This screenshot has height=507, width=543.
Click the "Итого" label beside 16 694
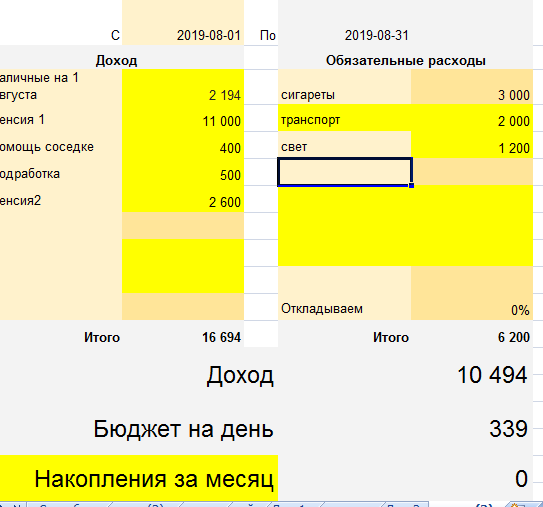tap(102, 337)
